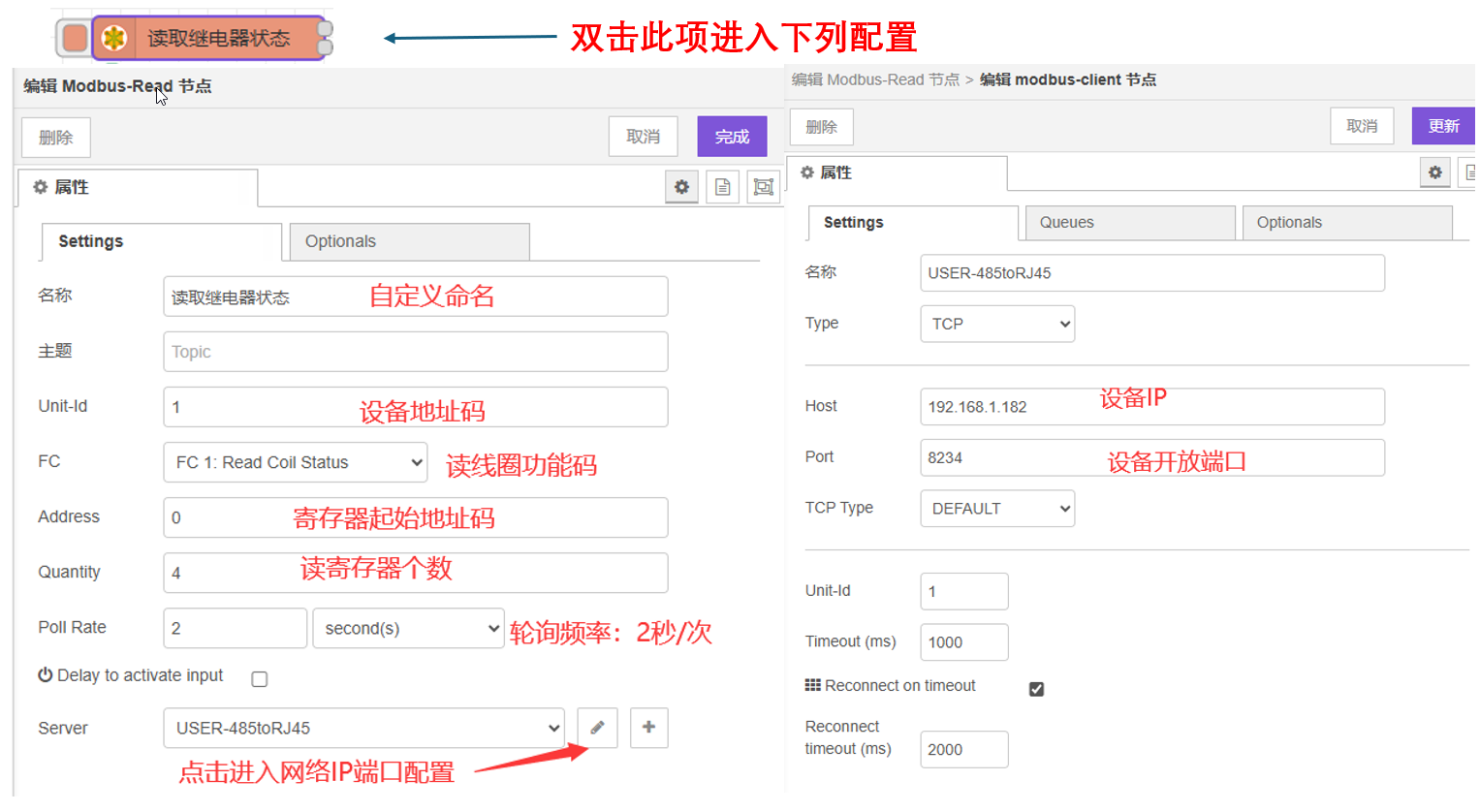Switch to Optionals tab in Modbus-Read panel
Viewport: 1480px width, 812px height.
coord(406,242)
